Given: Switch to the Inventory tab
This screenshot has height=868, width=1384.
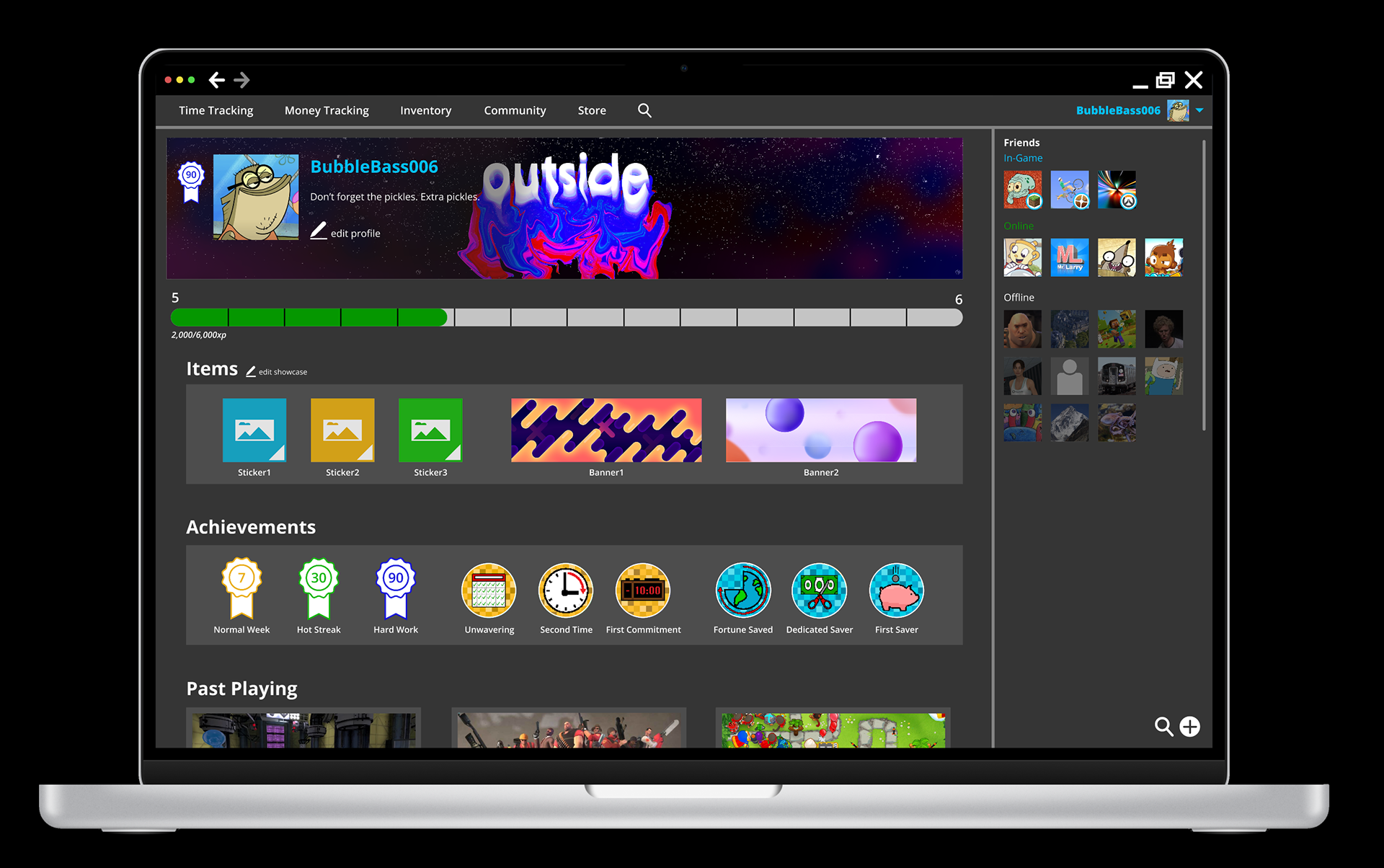Looking at the screenshot, I should (x=425, y=110).
